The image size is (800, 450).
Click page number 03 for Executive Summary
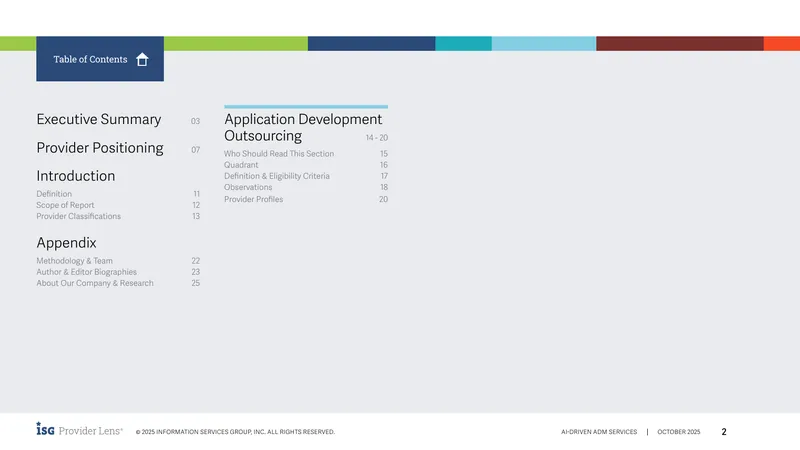[x=195, y=121]
